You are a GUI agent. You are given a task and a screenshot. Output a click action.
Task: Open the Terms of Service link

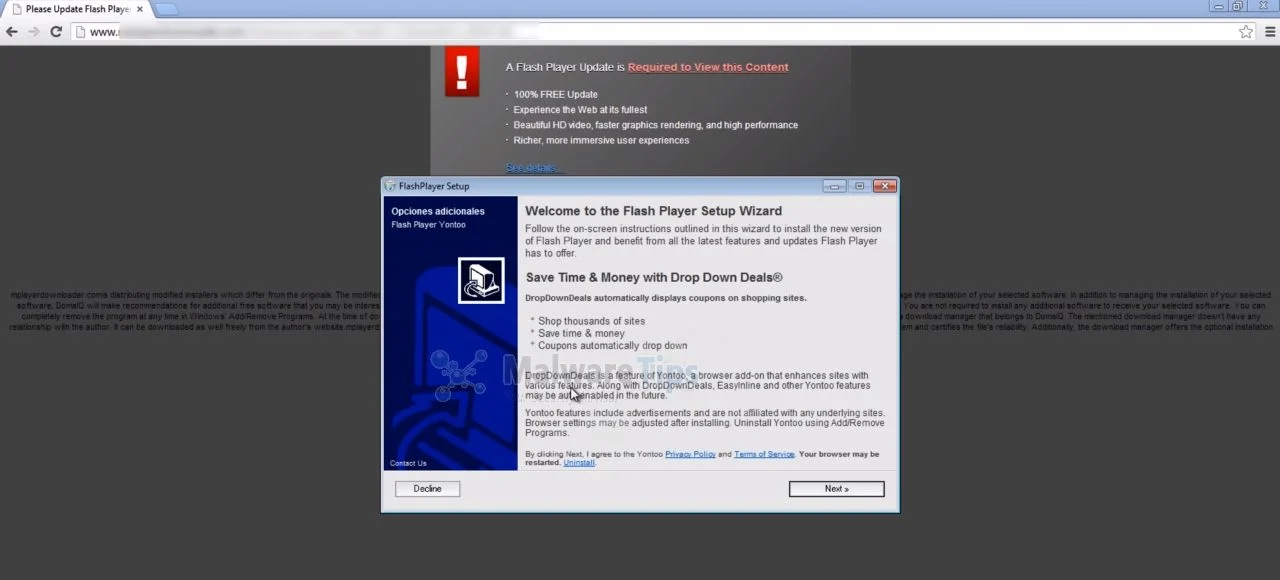(764, 454)
